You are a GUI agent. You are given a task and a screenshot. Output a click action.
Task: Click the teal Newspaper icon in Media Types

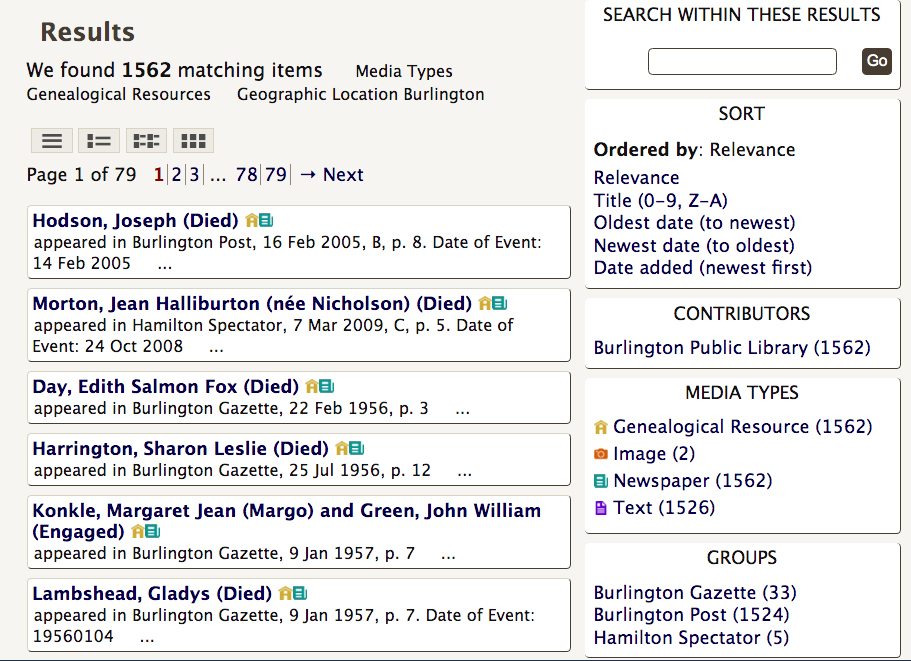click(601, 481)
